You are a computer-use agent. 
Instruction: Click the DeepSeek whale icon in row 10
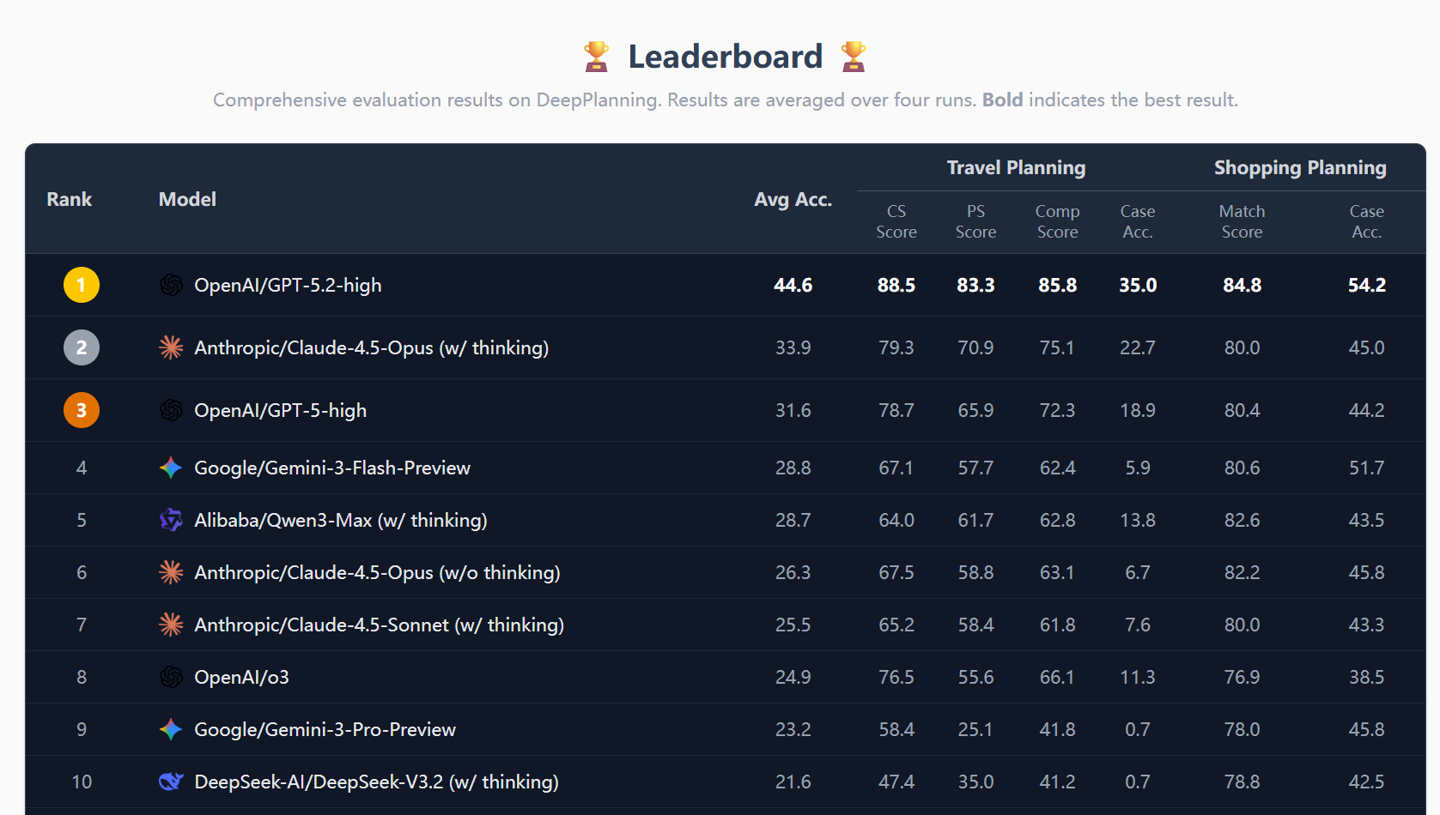171,782
